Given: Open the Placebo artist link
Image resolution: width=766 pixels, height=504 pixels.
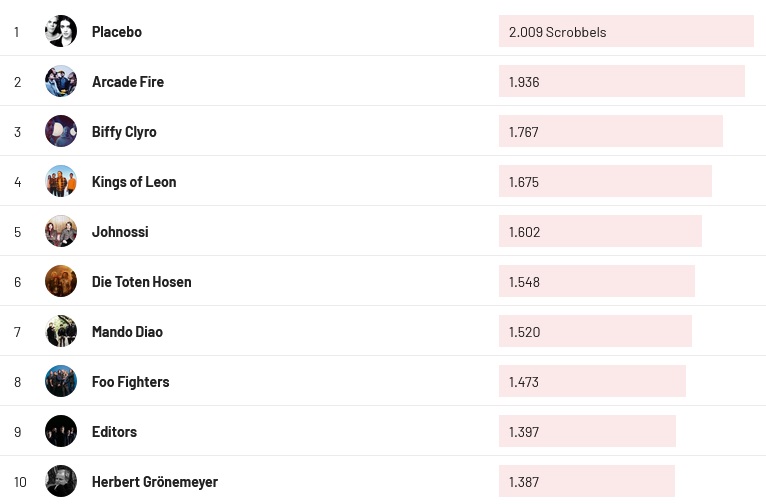Looking at the screenshot, I should [x=117, y=32].
